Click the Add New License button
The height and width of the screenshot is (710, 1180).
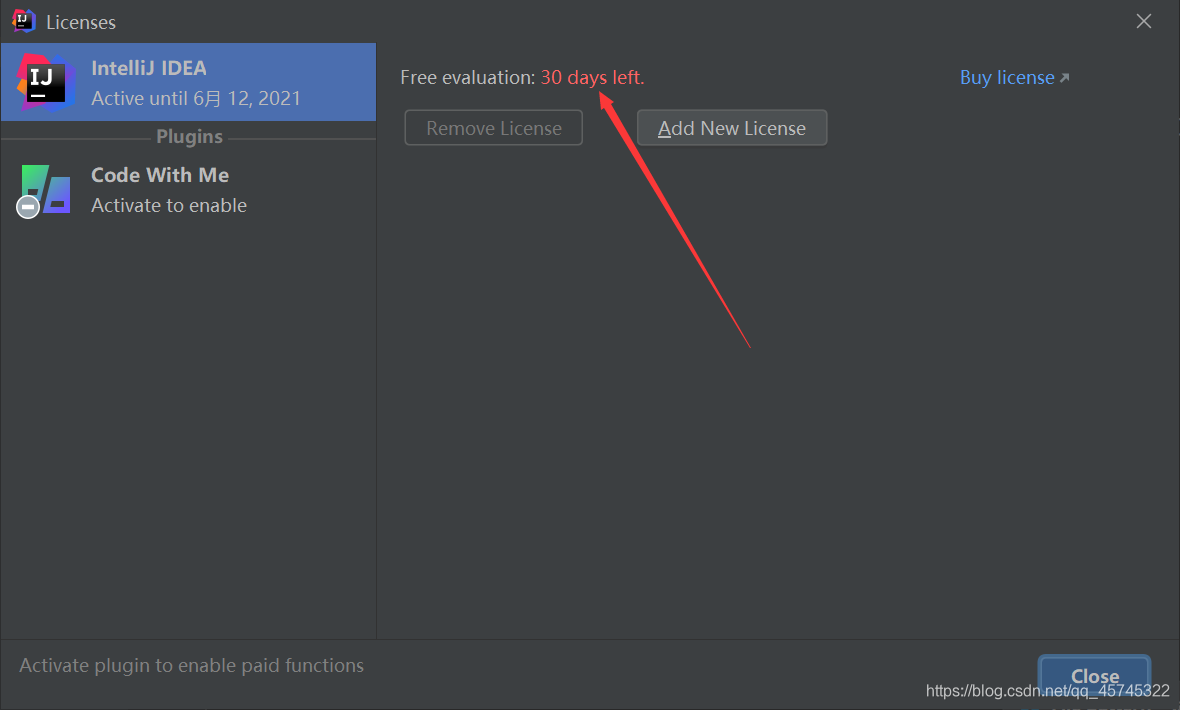tap(731, 128)
